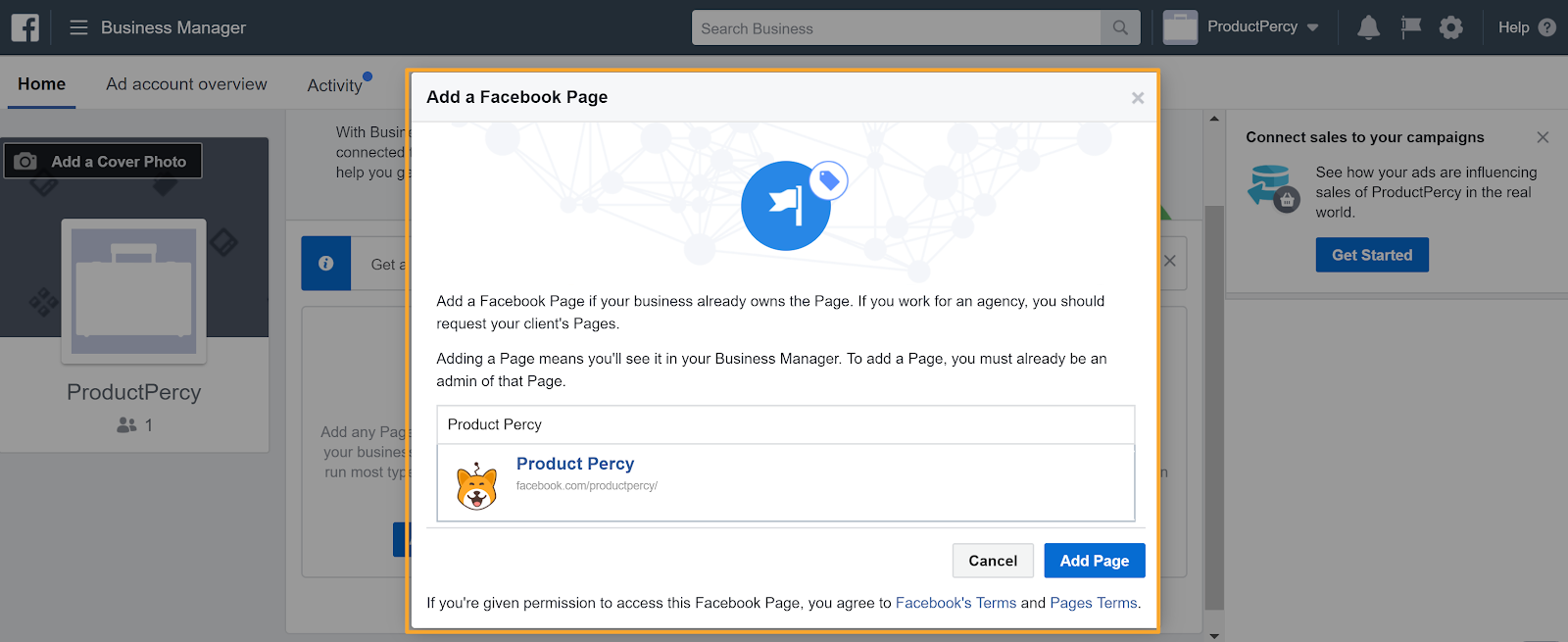The width and height of the screenshot is (1568, 642).
Task: Click the blue info icon
Action: 326,263
